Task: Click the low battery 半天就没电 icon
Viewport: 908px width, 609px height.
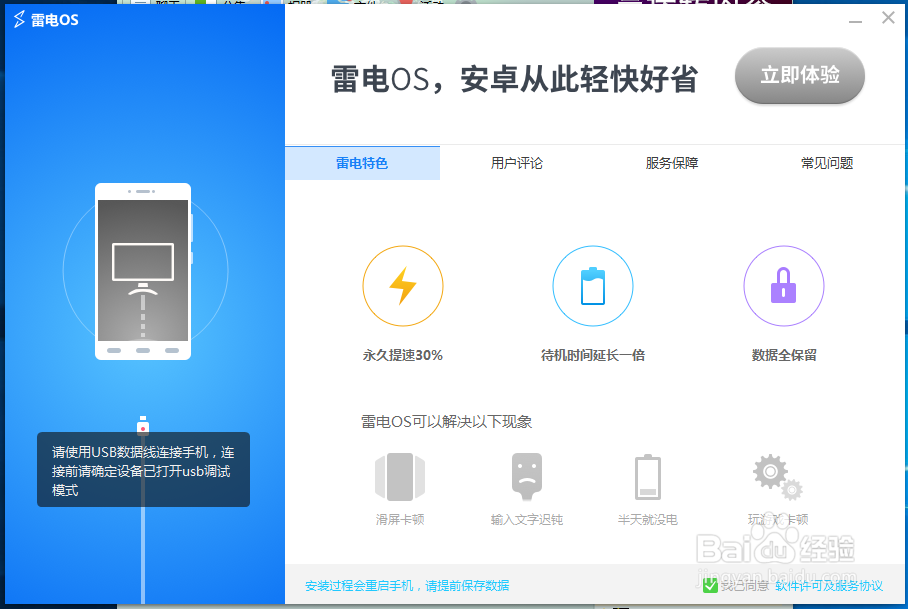Action: [x=648, y=477]
